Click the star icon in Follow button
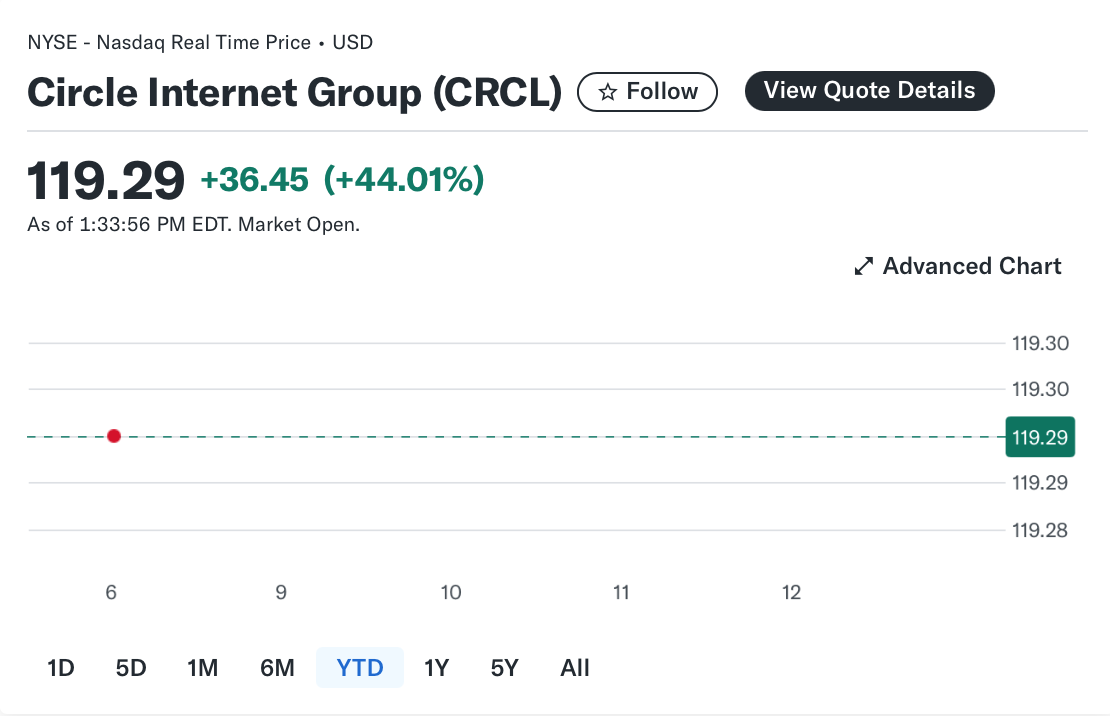The image size is (1110, 716). coord(607,92)
